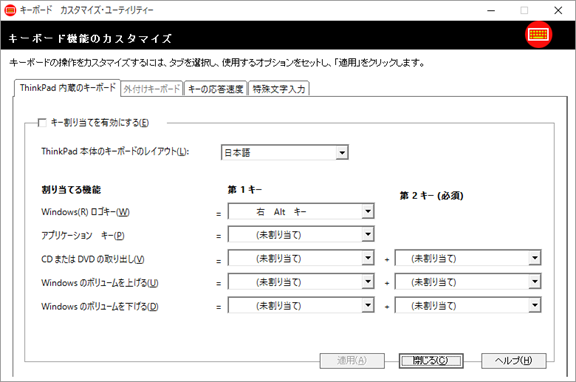The width and height of the screenshot is (576, 382).
Task: Open the CD/DVD eject second-key dropdown
Action: tap(468, 258)
